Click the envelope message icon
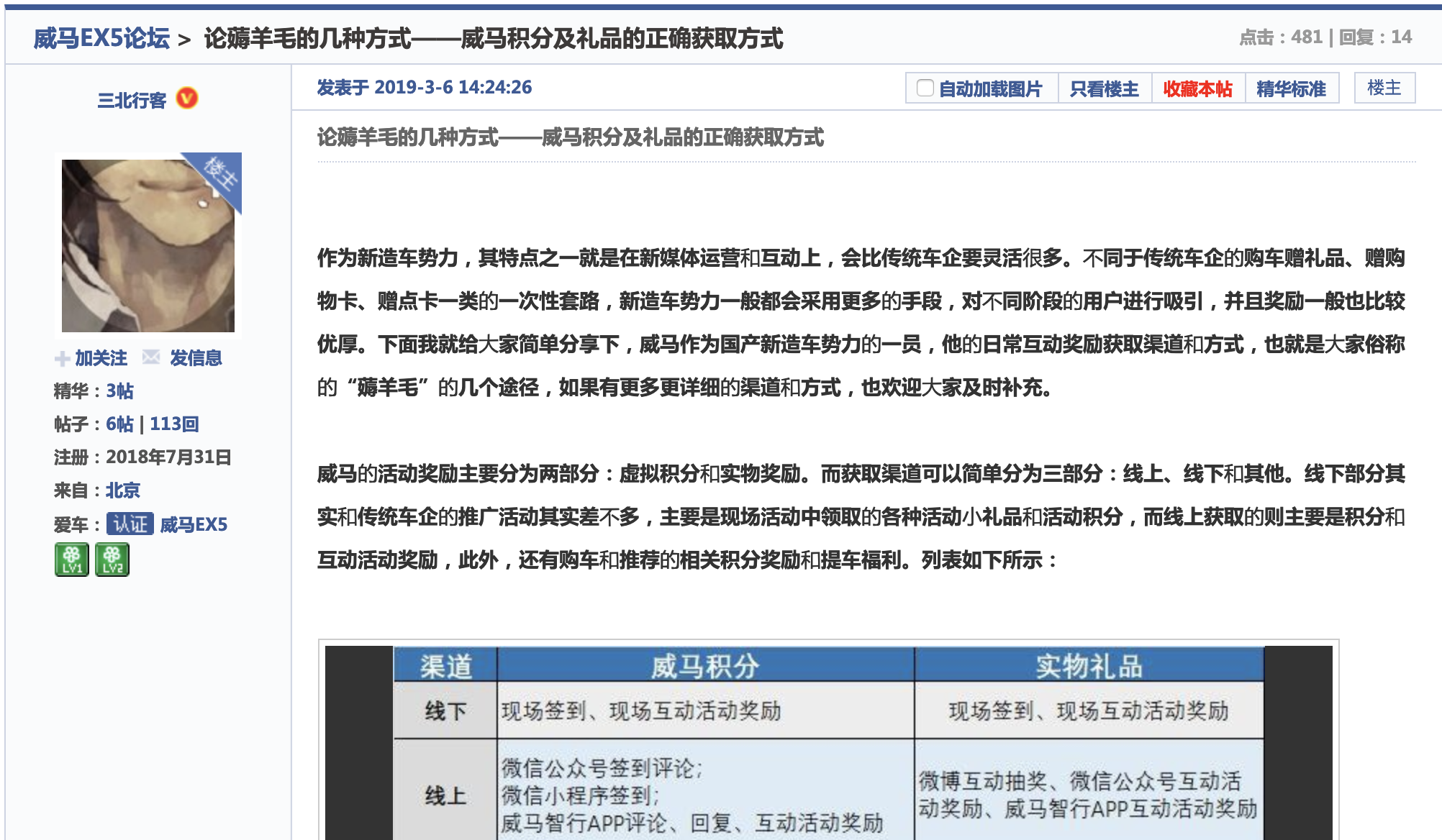This screenshot has height=840, width=1442. [151, 357]
